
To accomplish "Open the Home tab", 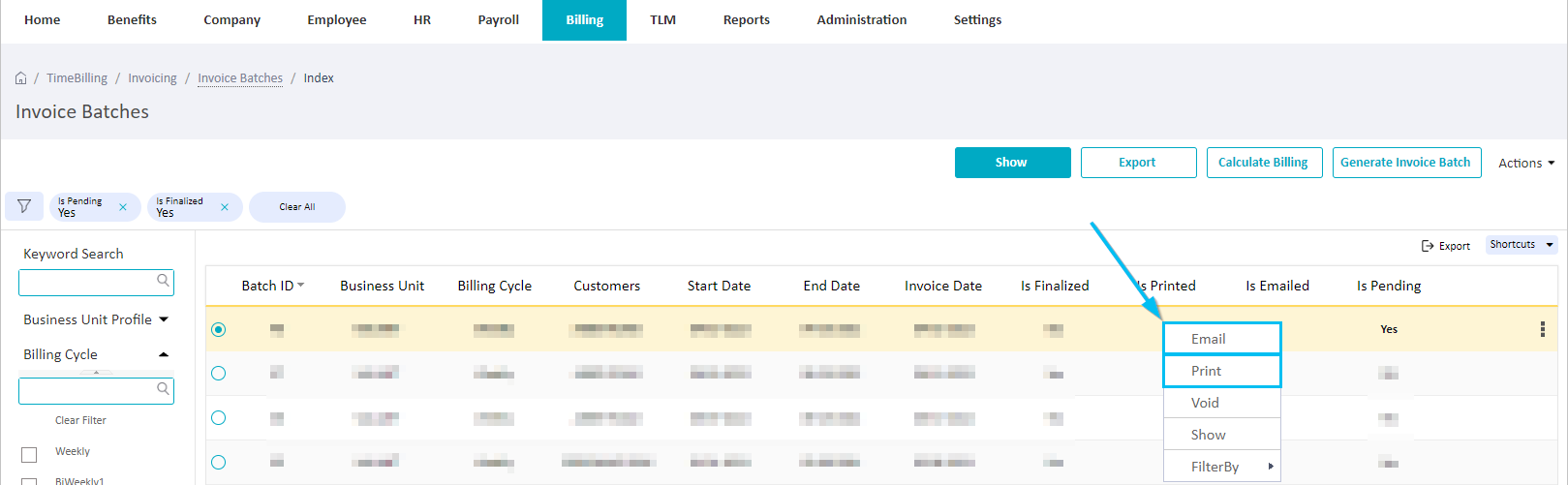I will coord(43,20).
